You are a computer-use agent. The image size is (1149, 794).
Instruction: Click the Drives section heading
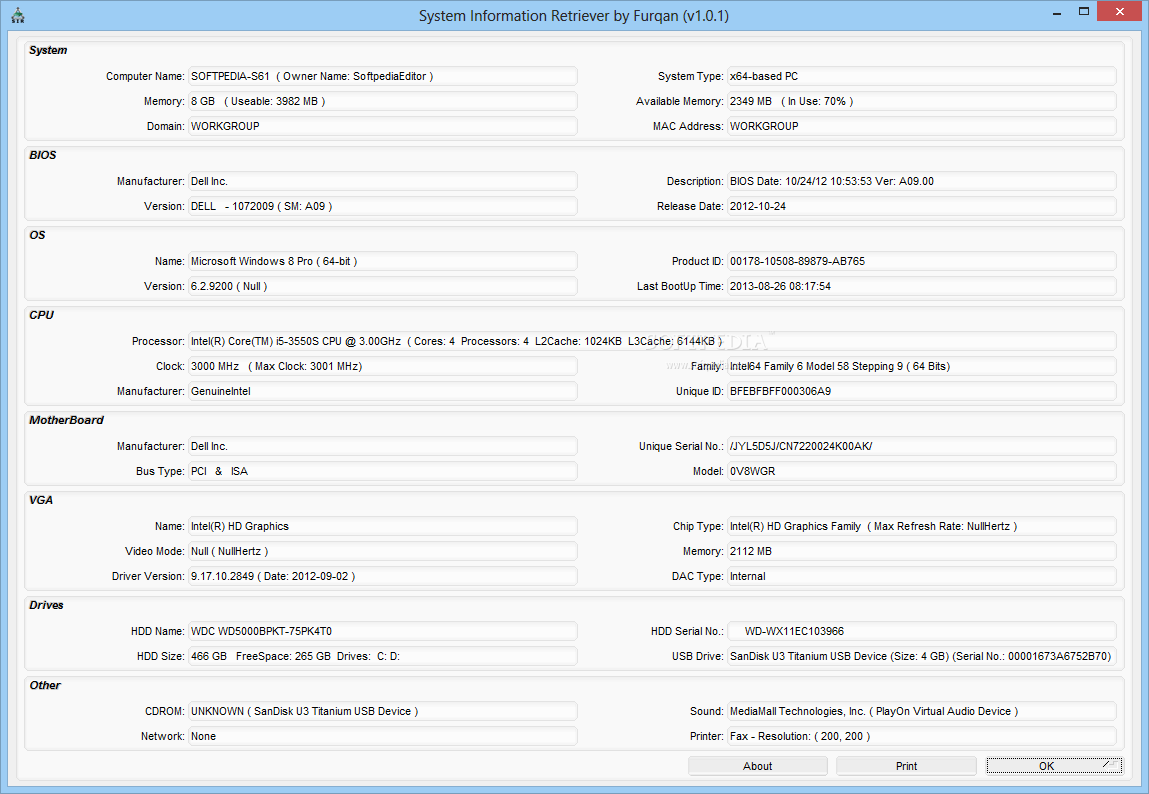tap(46, 605)
